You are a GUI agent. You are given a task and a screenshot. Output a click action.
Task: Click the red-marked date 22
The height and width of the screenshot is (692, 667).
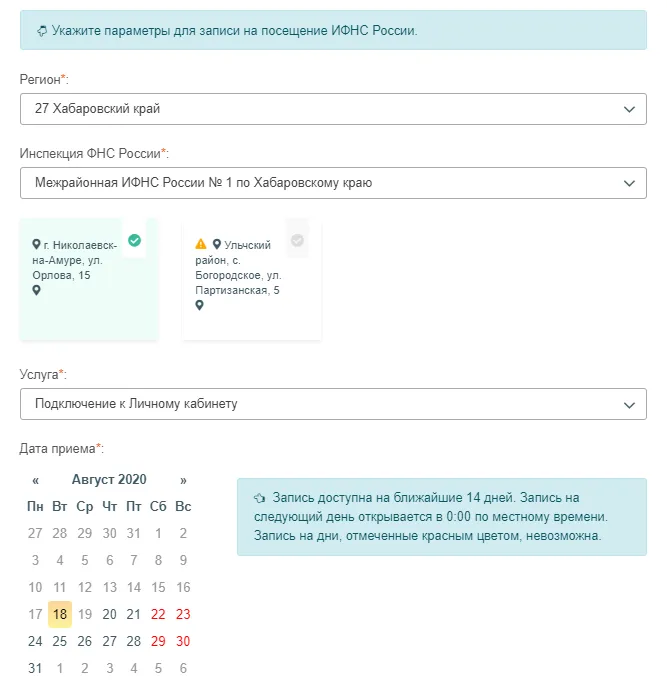(158, 614)
